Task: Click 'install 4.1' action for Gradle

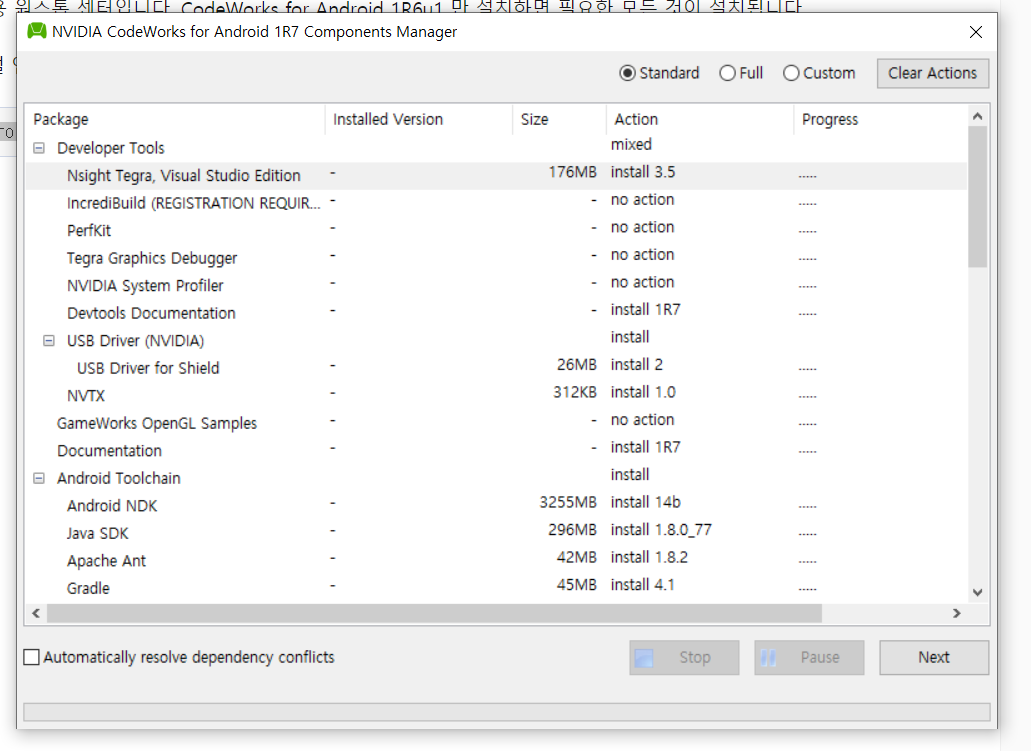Action: click(642, 585)
